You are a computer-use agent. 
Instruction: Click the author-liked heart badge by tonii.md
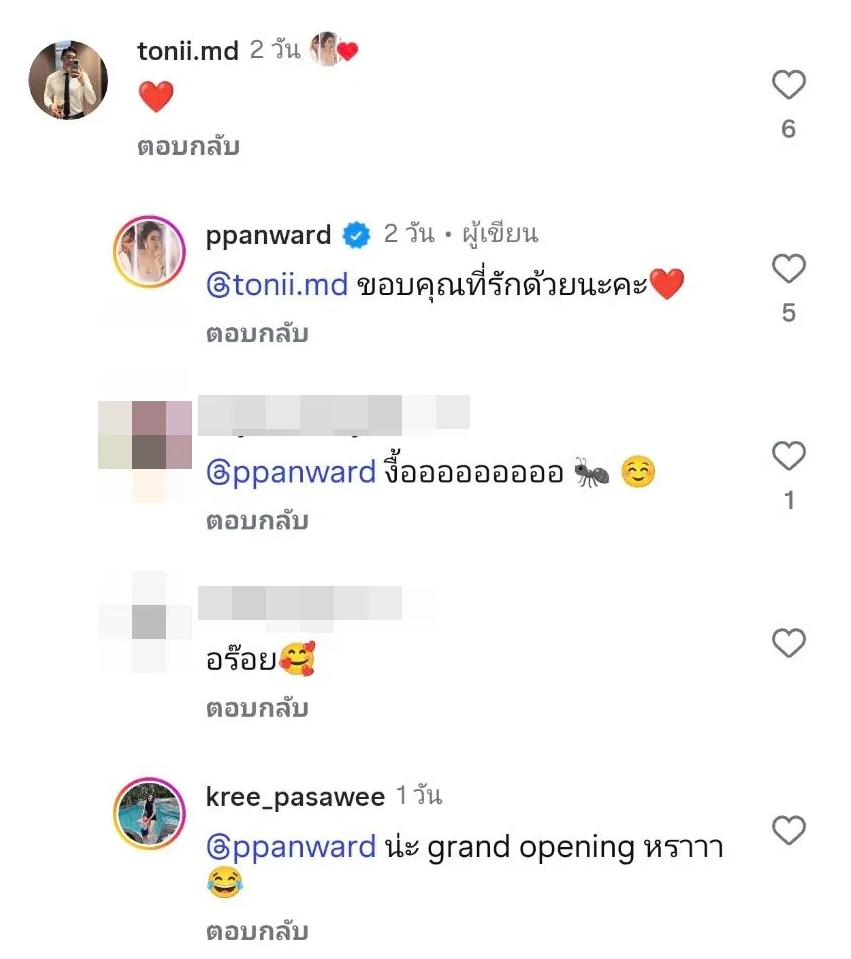[333, 49]
